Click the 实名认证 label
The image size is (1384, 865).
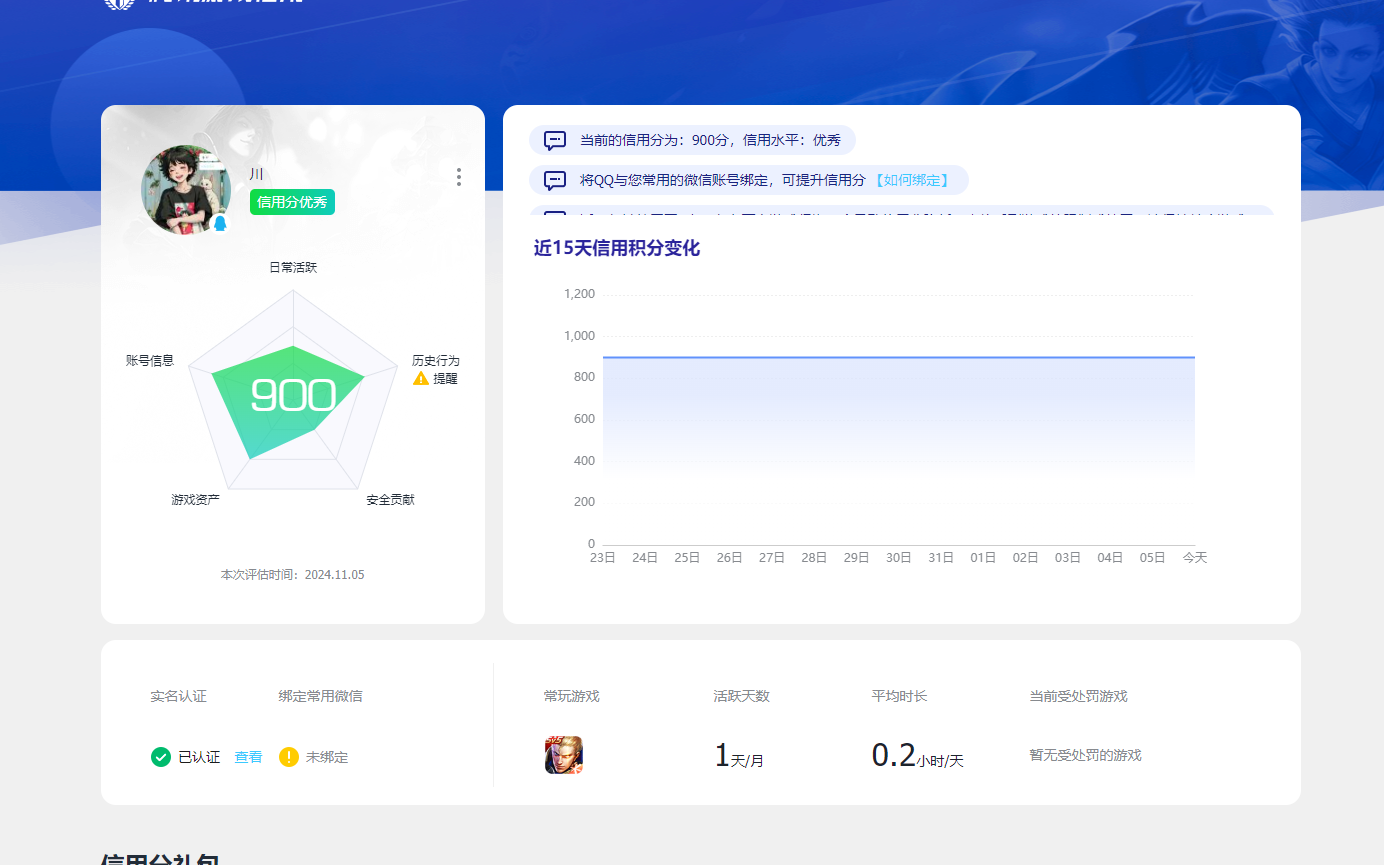[179, 696]
